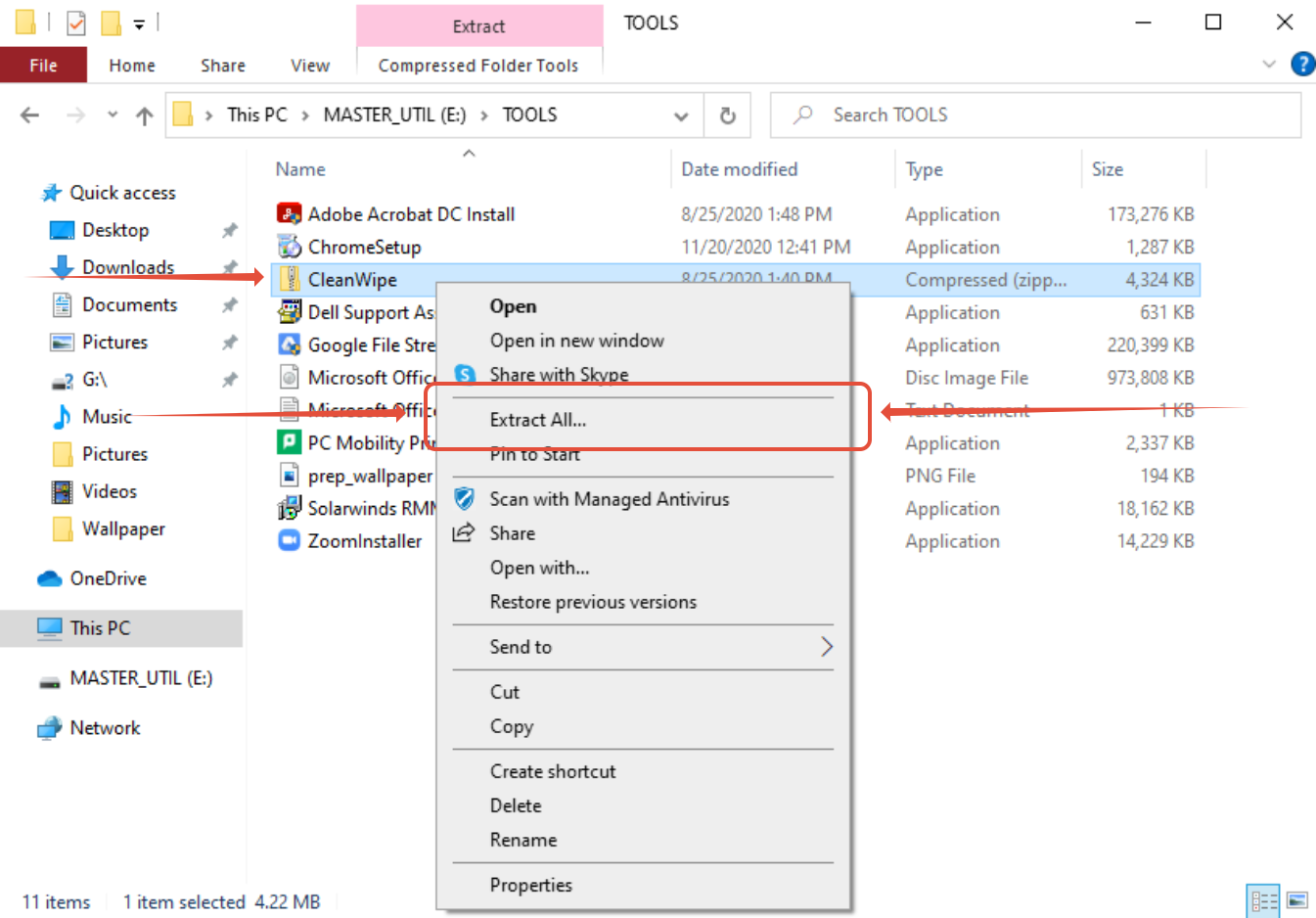Click the PC Mobility Print file icon
Image resolution: width=1316 pixels, height=918 pixels.
pyautogui.click(x=289, y=442)
